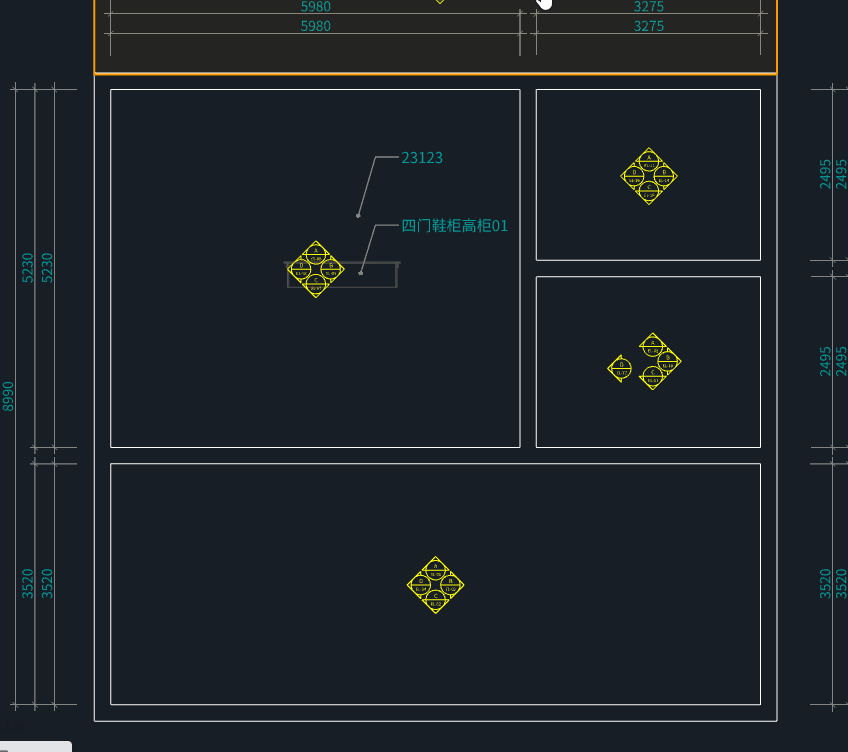Click the rightmost 5230 dimension on left side
This screenshot has width=848, height=752.
pyautogui.click(x=47, y=267)
